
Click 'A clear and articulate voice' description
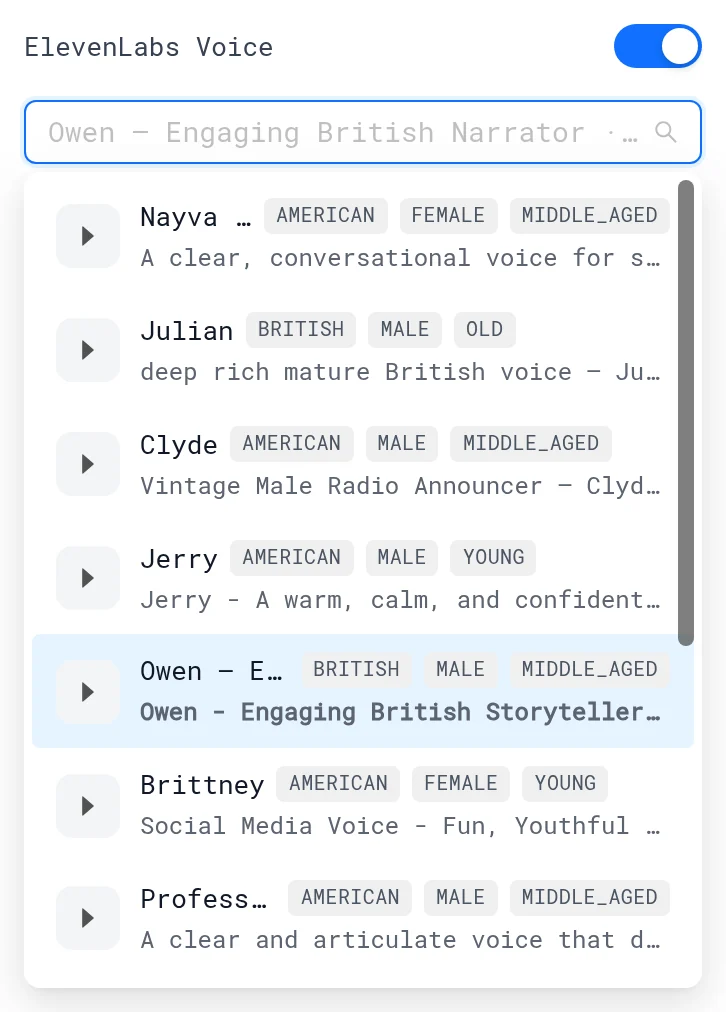[400, 940]
